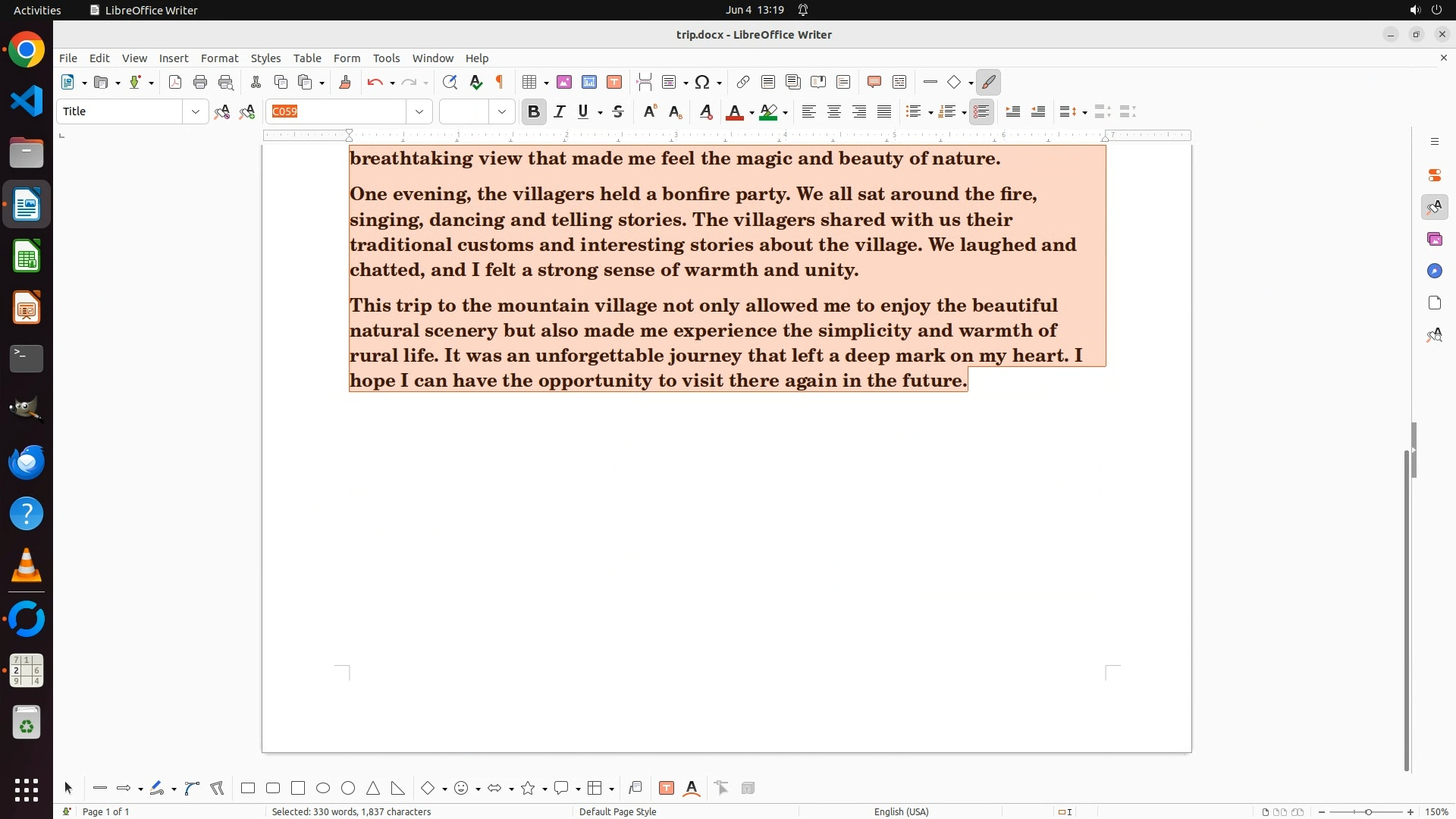
Task: Open the Navigator sidebar panel
Action: coord(1434,271)
